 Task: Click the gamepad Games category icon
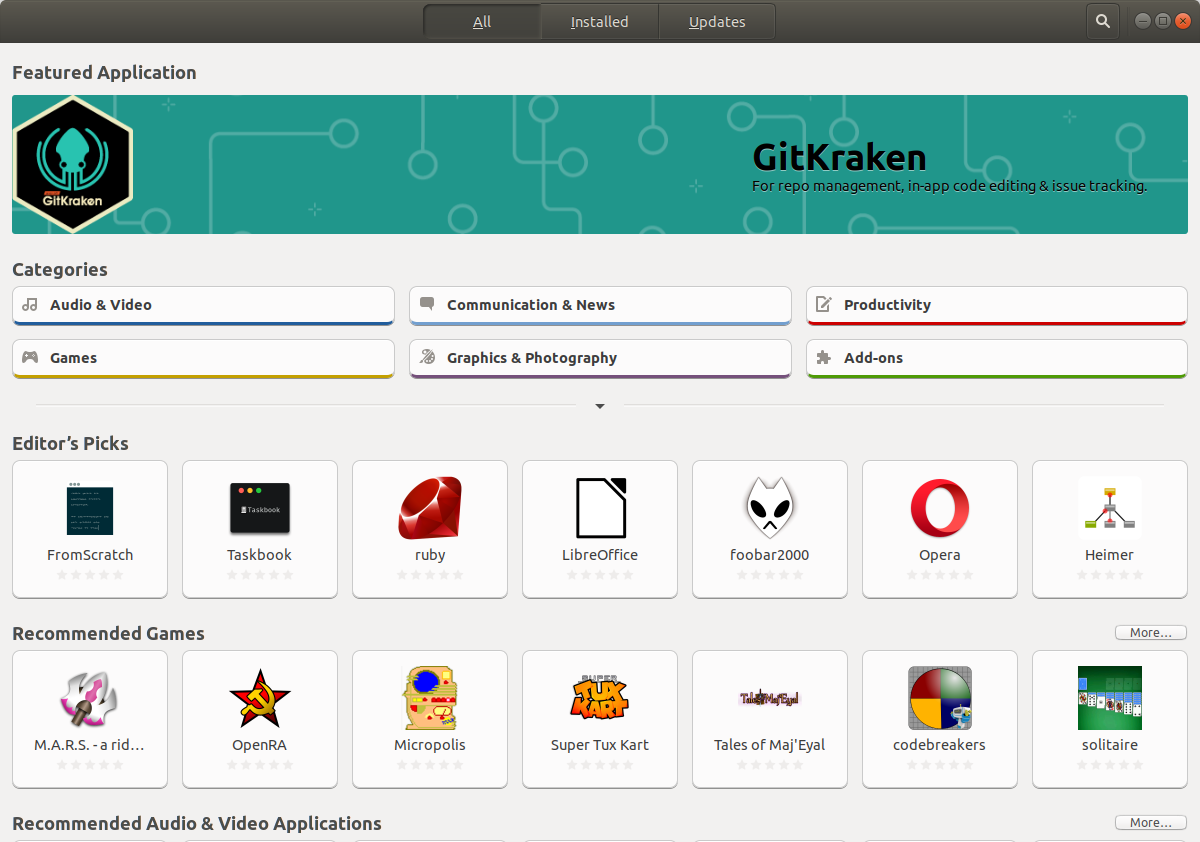click(30, 357)
